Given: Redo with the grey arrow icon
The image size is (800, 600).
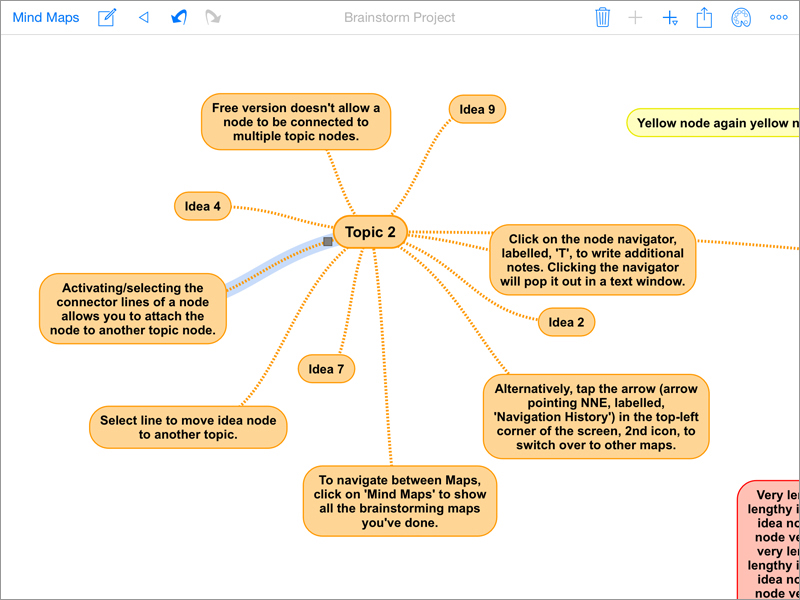Looking at the screenshot, I should point(213,17).
